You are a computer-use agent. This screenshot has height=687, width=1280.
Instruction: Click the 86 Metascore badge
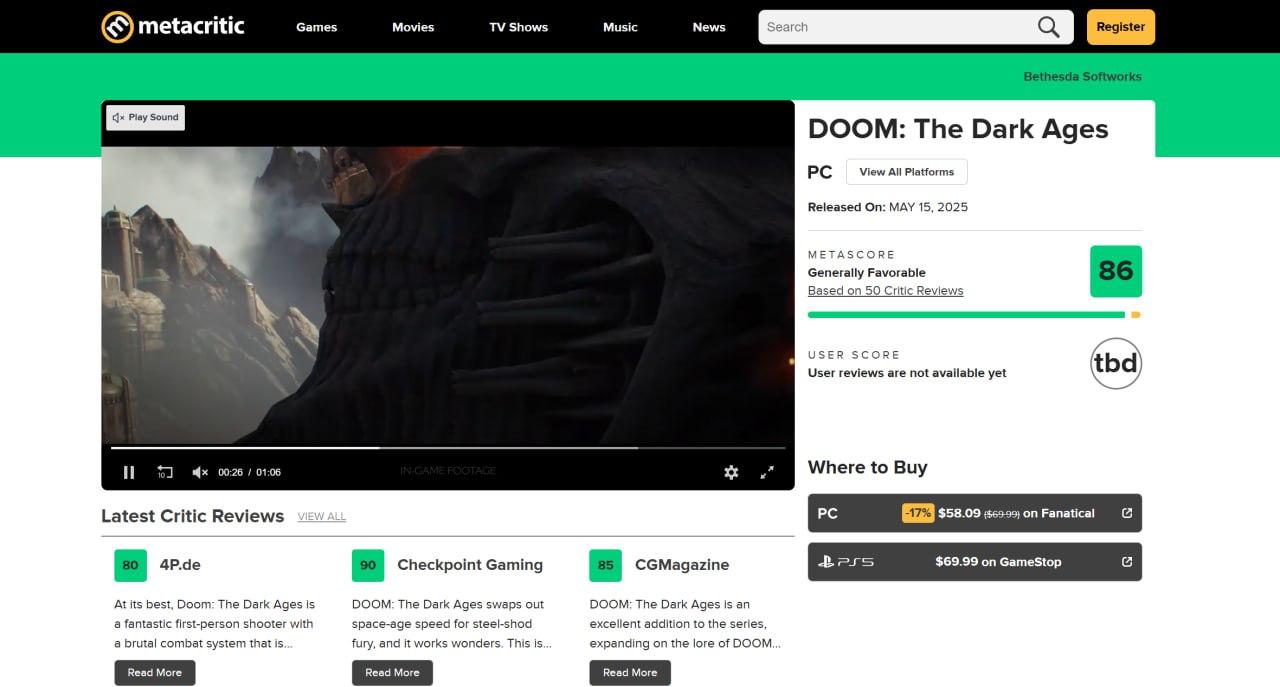tap(1116, 271)
